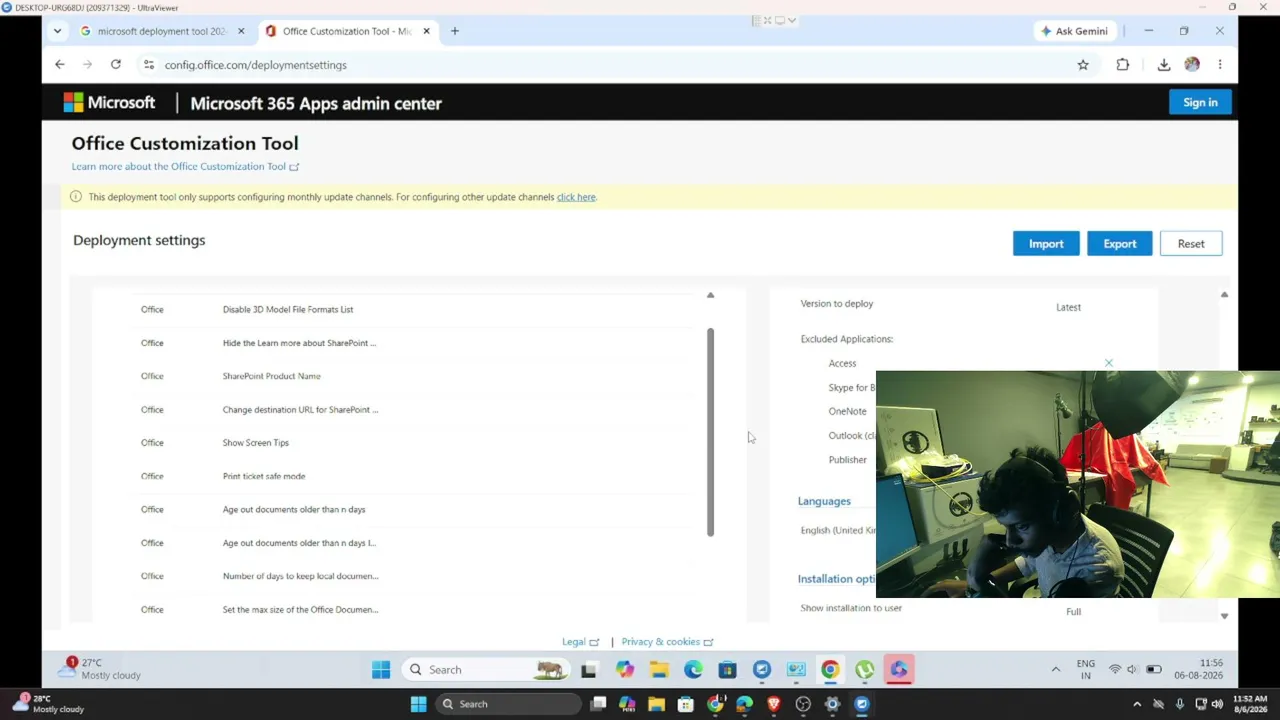Open the Legal footer link
1280x720 pixels.
click(x=580, y=642)
